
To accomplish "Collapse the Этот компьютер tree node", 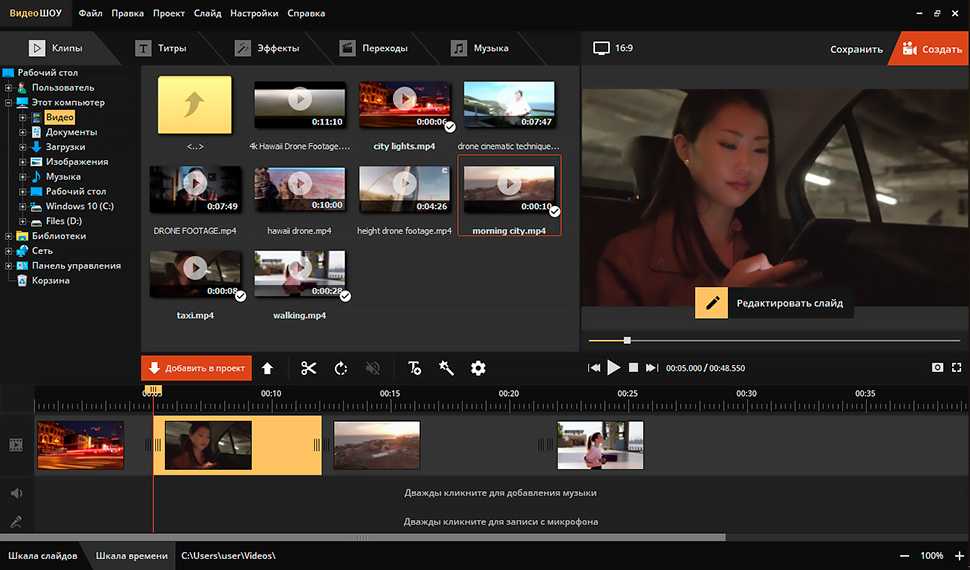I will coord(8,103).
